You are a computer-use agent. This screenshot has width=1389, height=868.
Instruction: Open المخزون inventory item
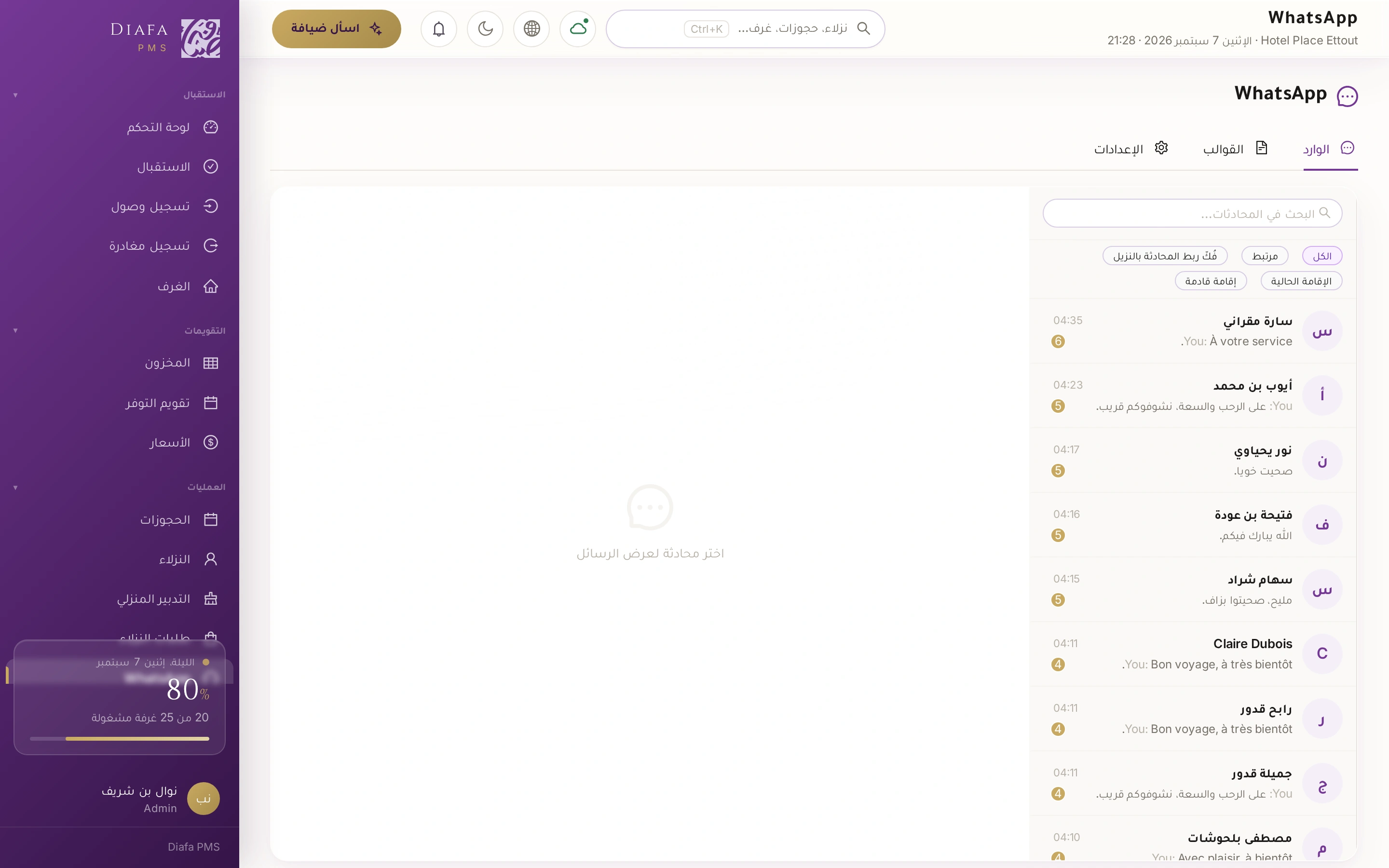click(120, 363)
